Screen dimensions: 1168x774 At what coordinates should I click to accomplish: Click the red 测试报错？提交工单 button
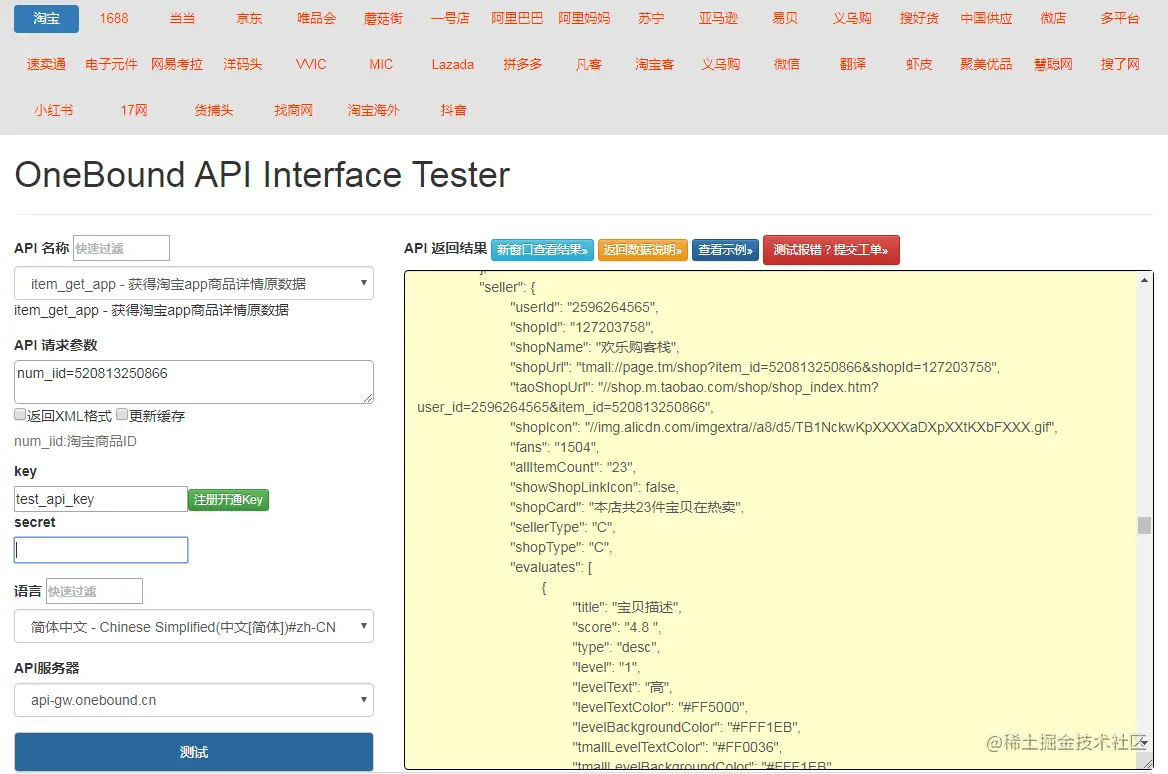(x=831, y=250)
